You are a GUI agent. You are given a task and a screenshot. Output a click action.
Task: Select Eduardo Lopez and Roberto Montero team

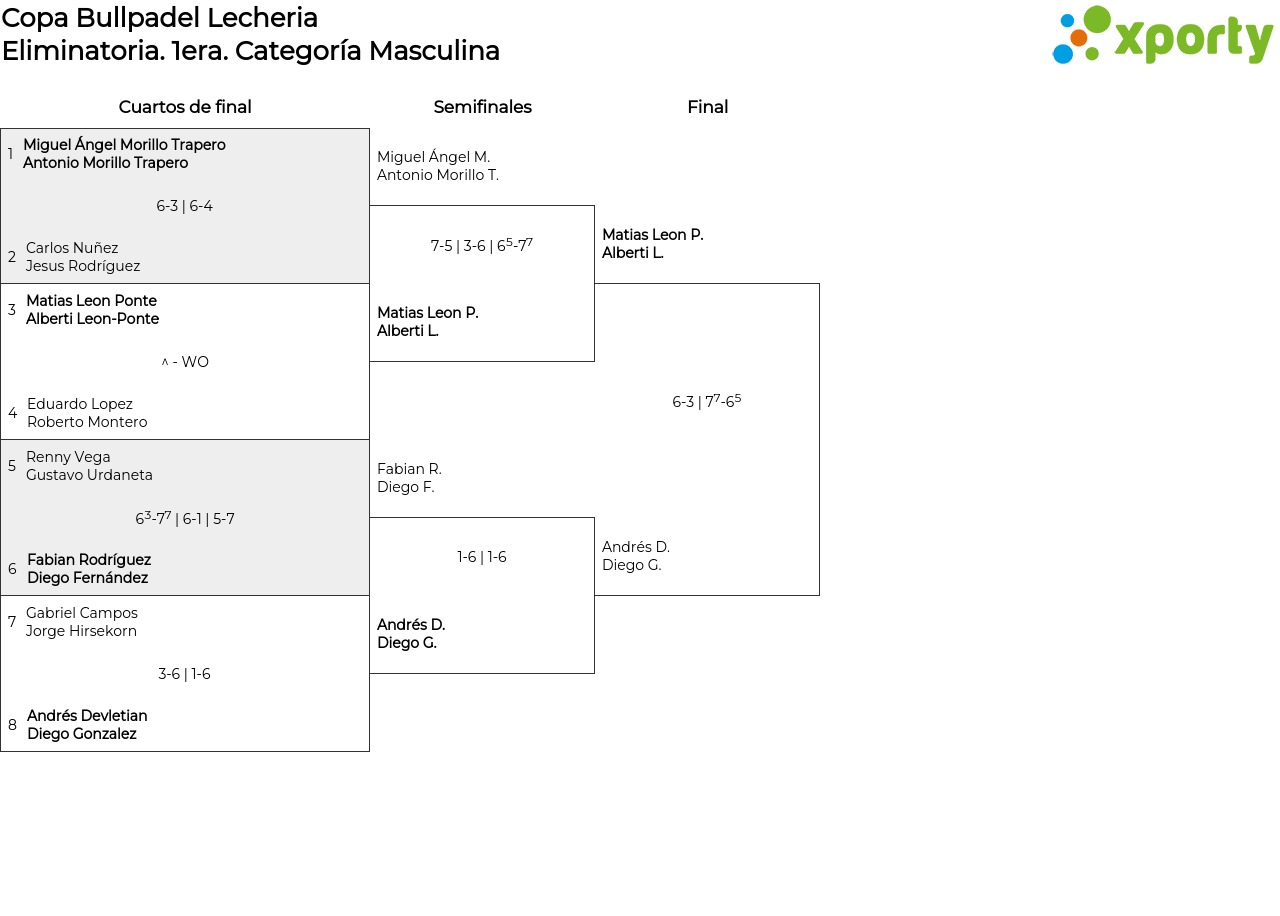coord(87,413)
